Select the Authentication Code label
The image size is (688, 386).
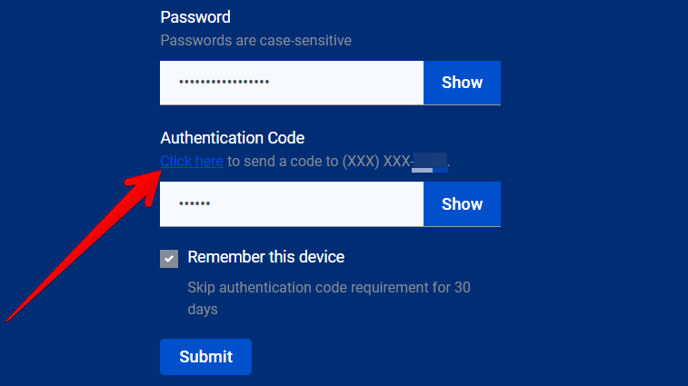point(232,138)
